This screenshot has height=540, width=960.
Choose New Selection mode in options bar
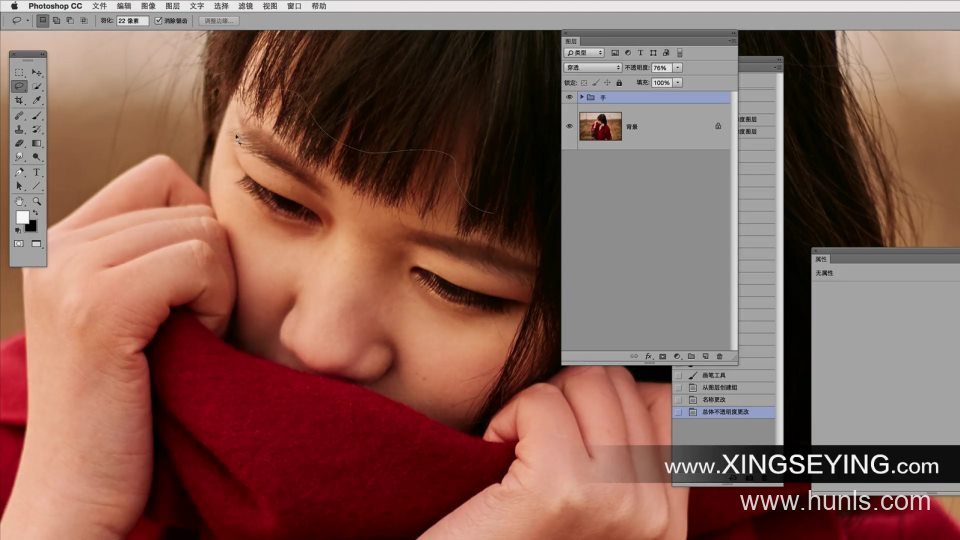click(x=42, y=20)
